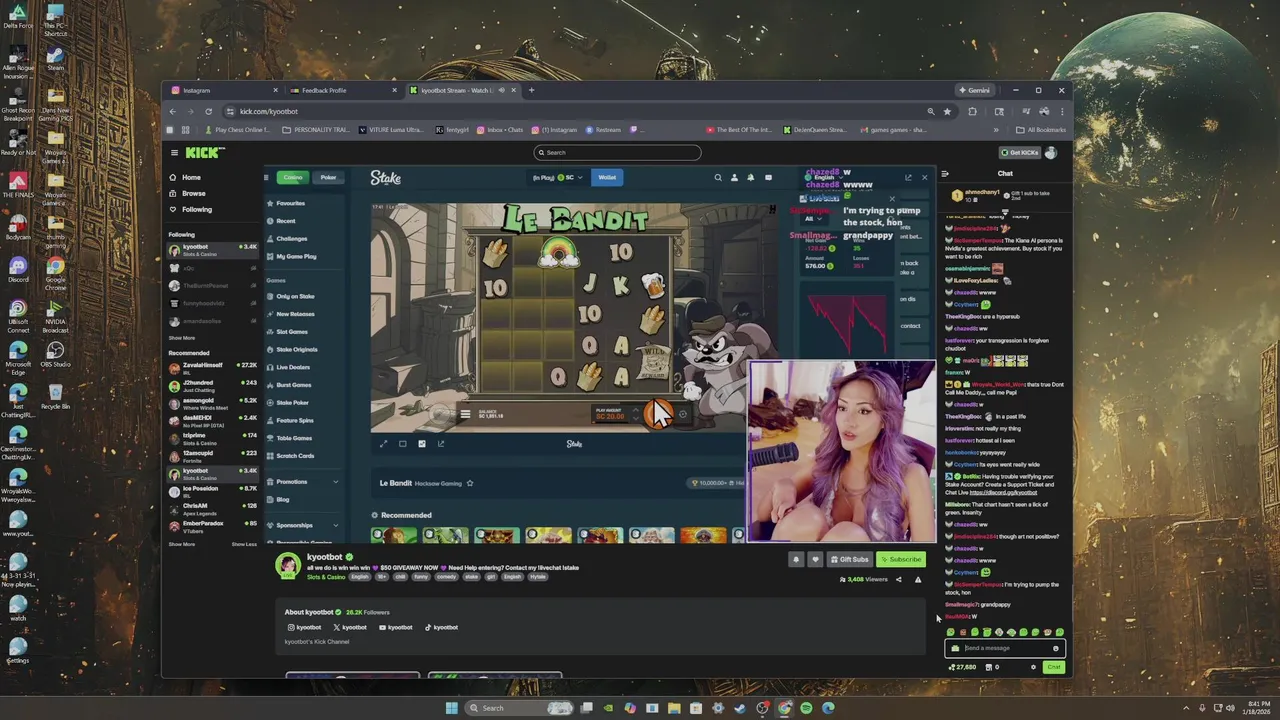Open the Stake sidebar collapse icon

point(266,178)
